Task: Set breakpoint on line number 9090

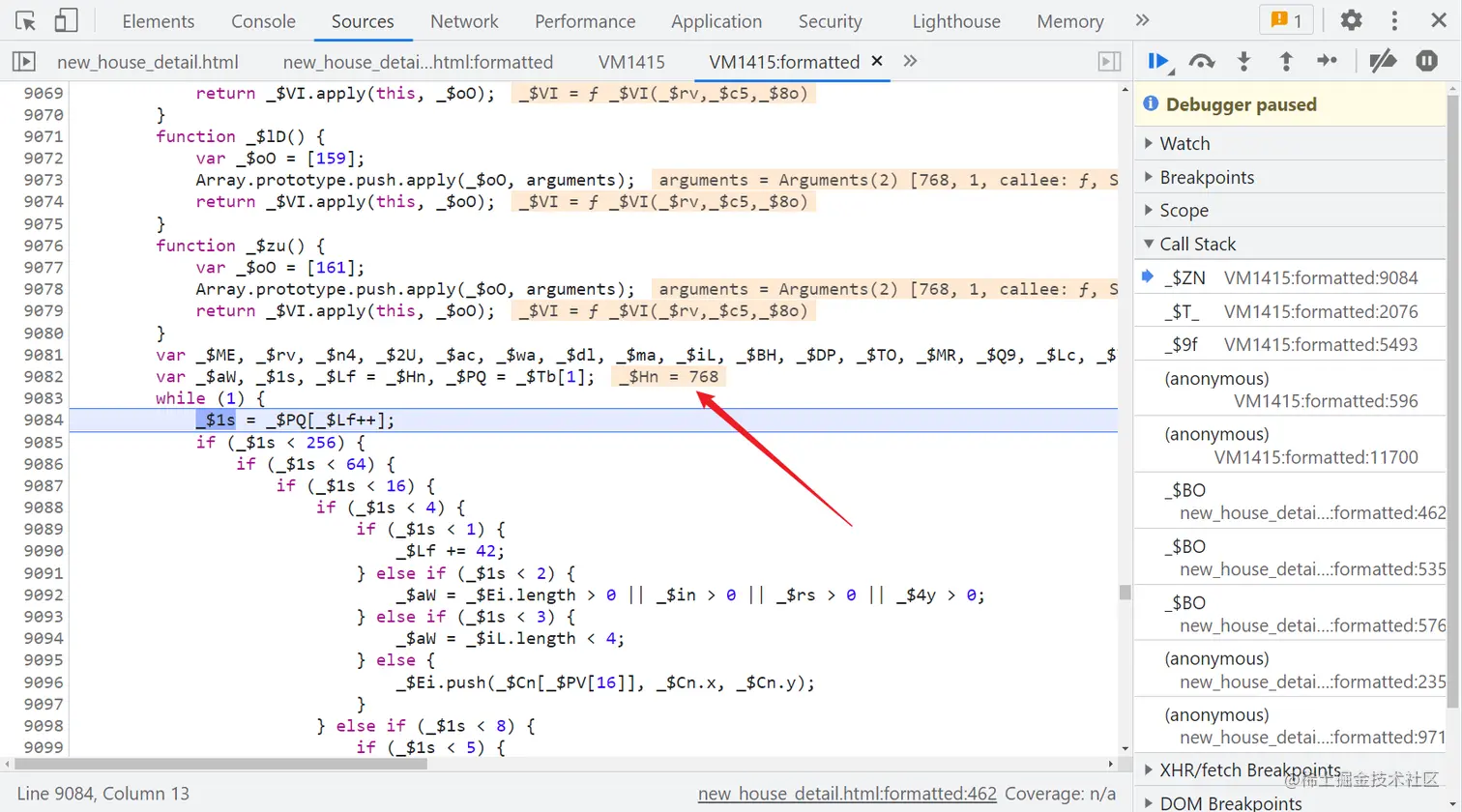Action: click(x=44, y=551)
